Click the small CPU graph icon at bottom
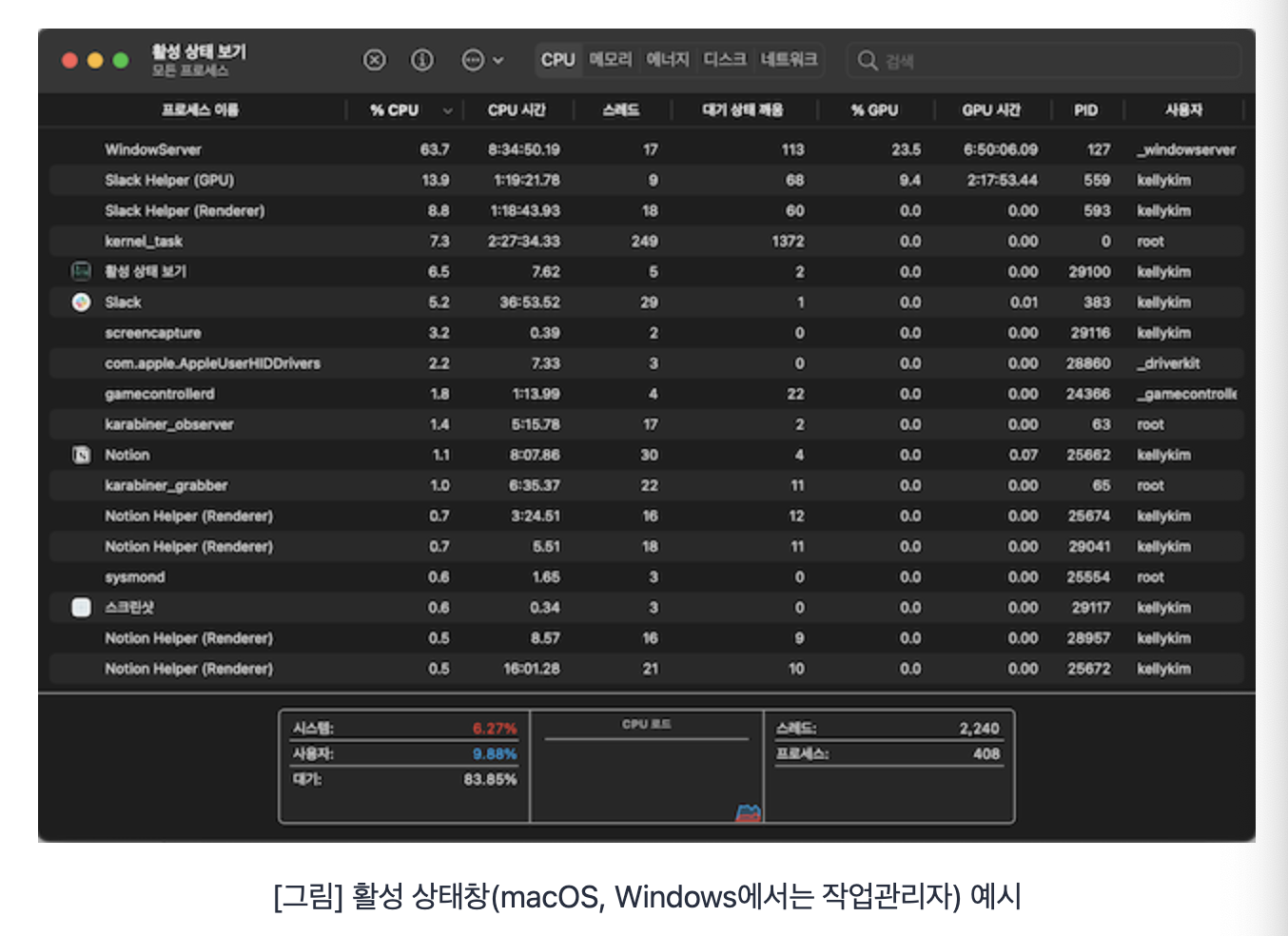 (748, 811)
